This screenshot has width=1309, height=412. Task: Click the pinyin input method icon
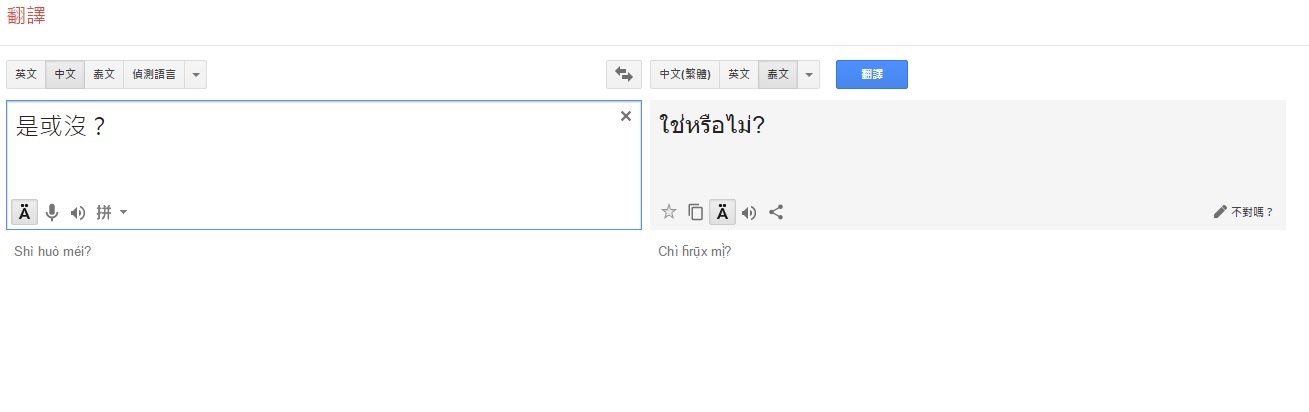point(104,212)
